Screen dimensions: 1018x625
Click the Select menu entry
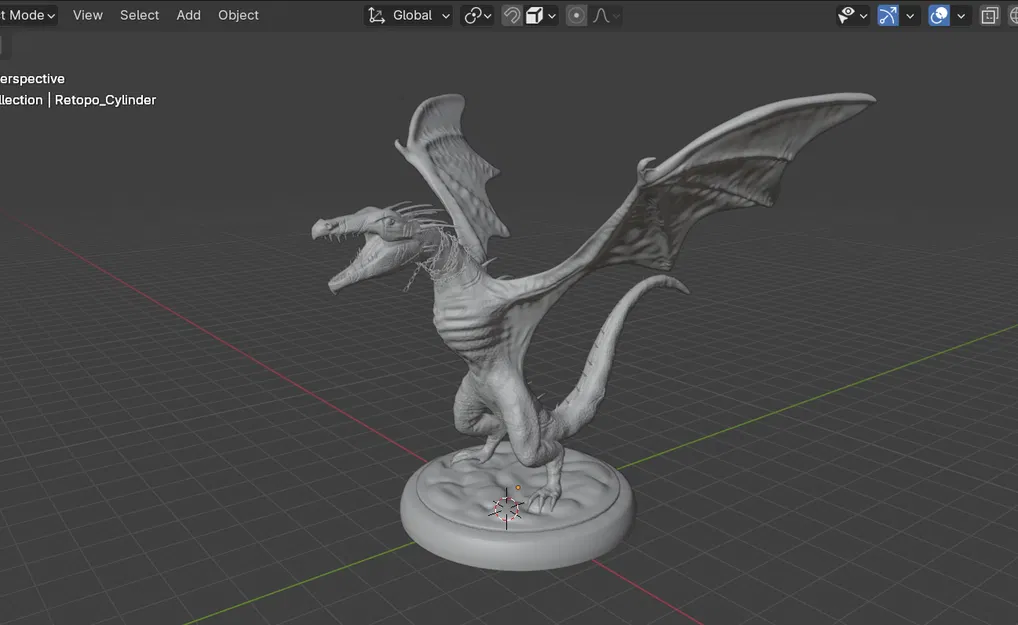139,14
